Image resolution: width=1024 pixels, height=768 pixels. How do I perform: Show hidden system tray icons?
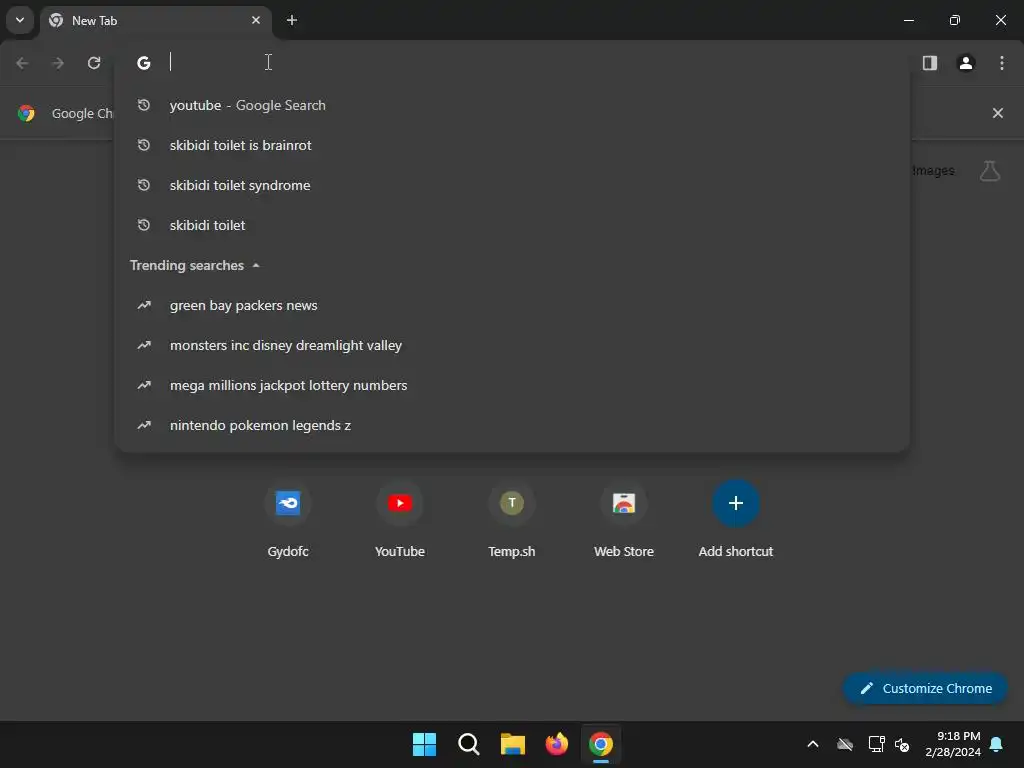[813, 744]
